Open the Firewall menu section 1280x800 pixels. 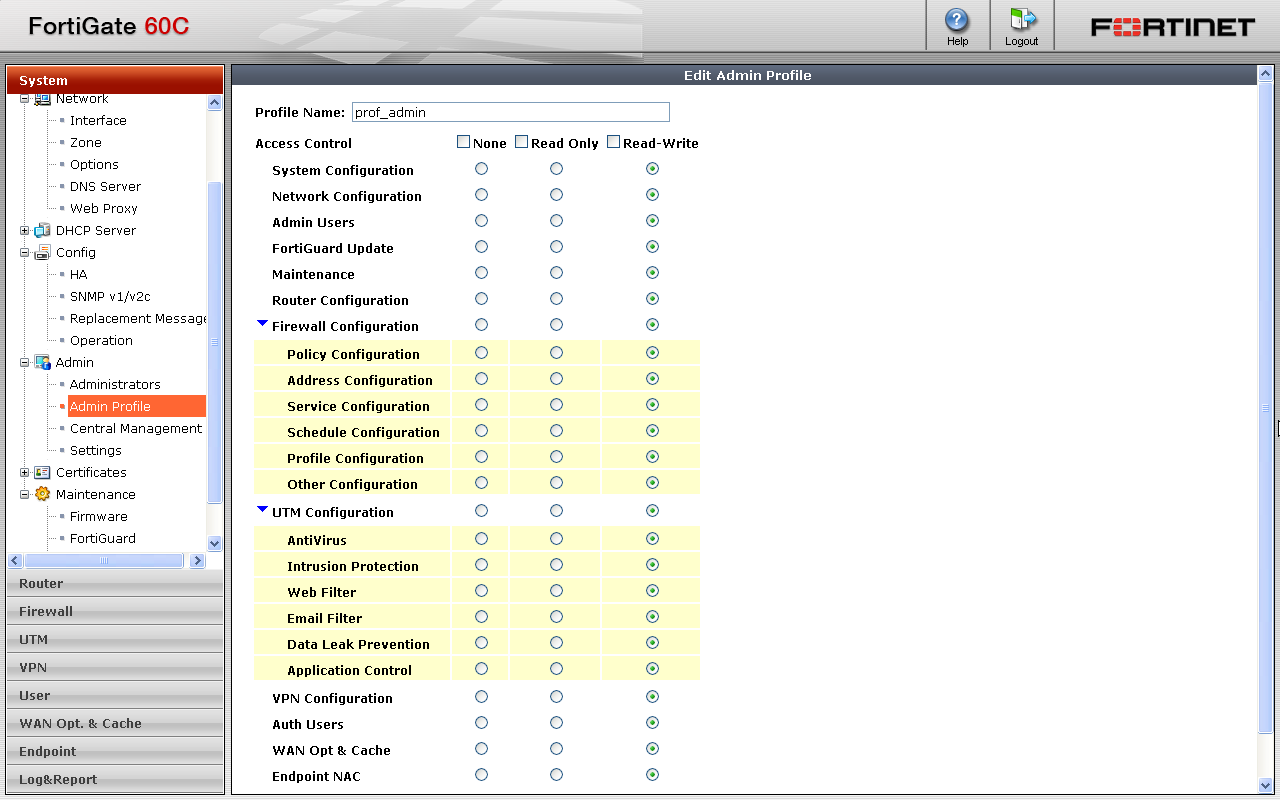tap(115, 611)
